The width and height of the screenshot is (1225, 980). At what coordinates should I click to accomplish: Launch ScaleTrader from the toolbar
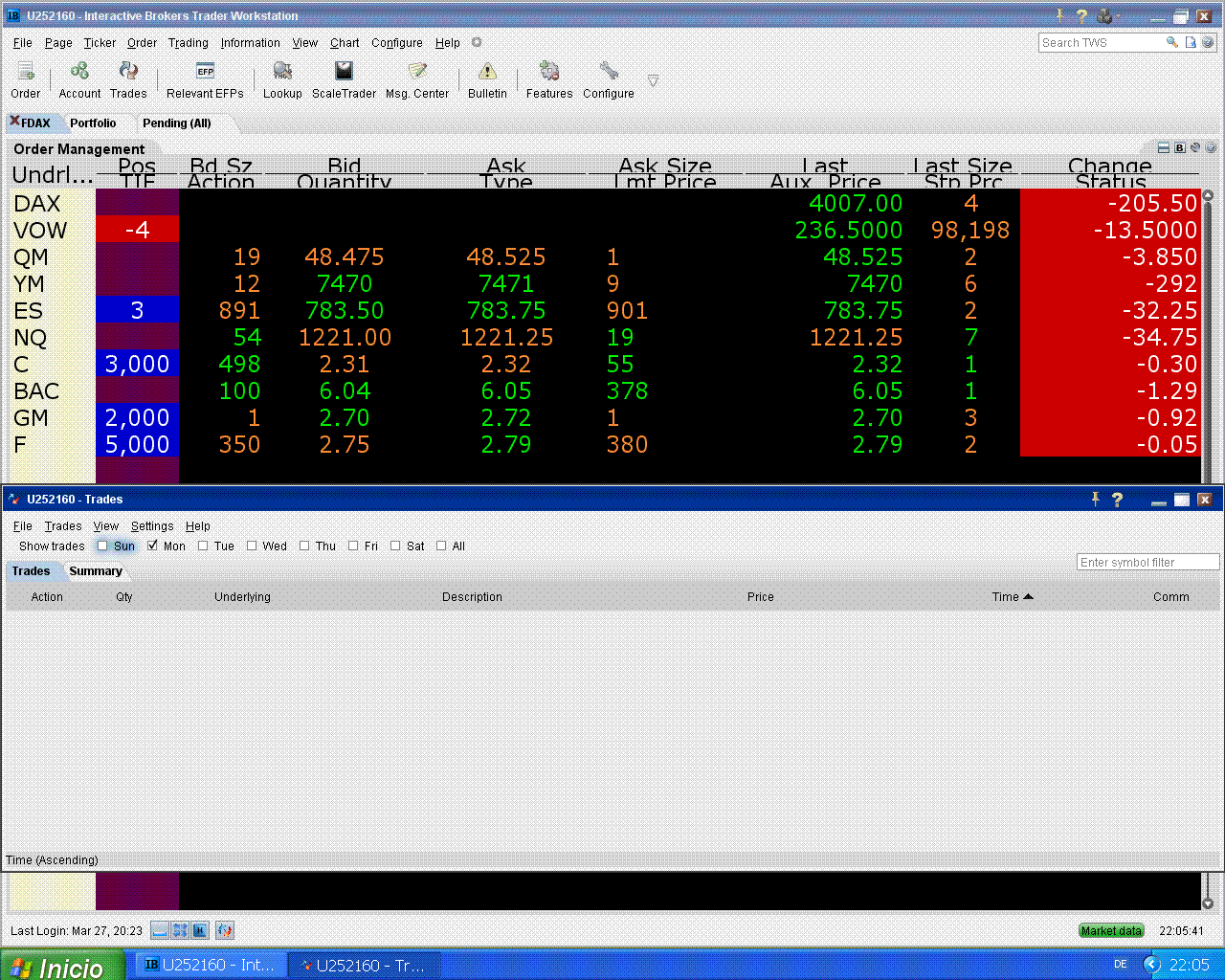[344, 71]
